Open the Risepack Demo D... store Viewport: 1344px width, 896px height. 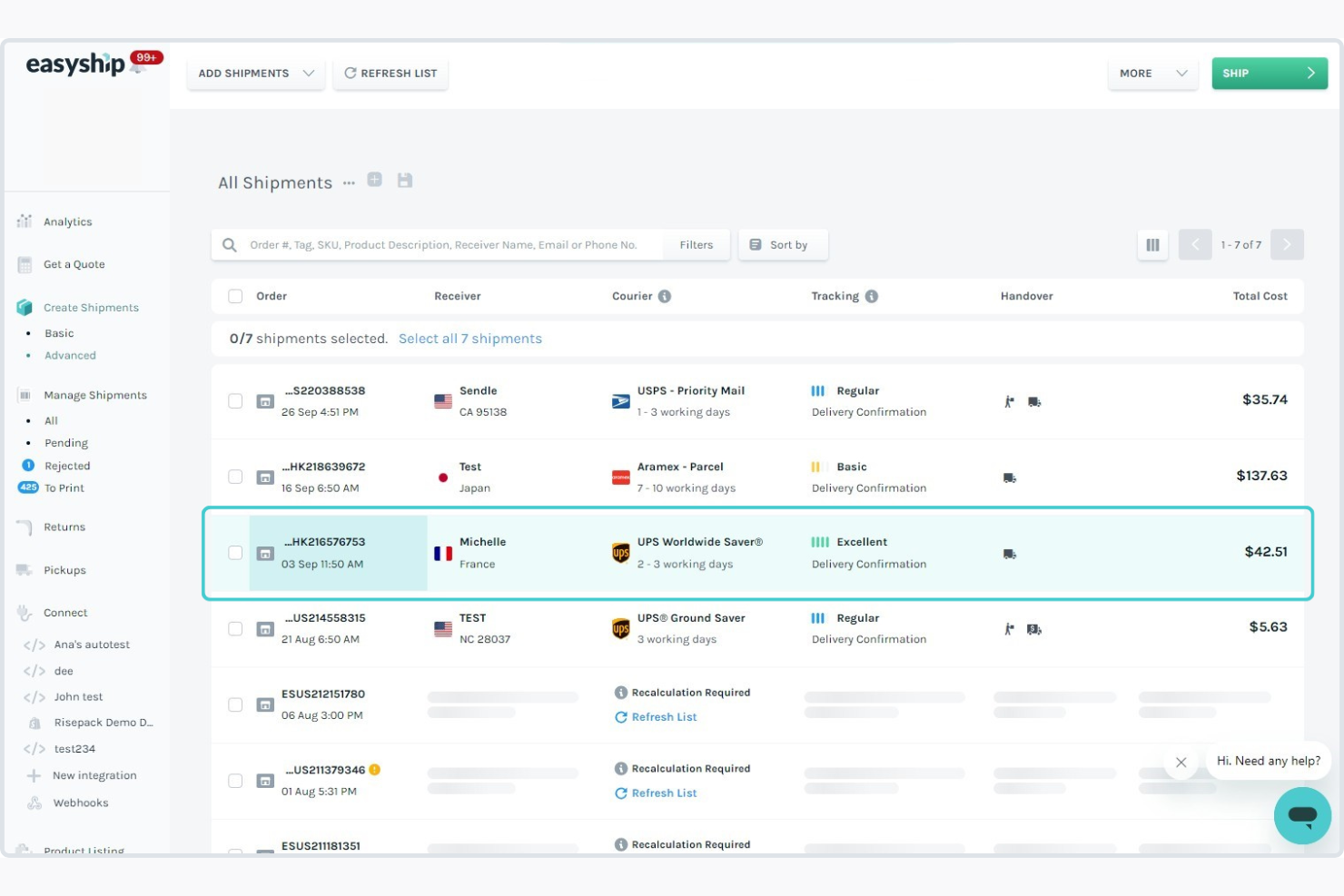(104, 724)
